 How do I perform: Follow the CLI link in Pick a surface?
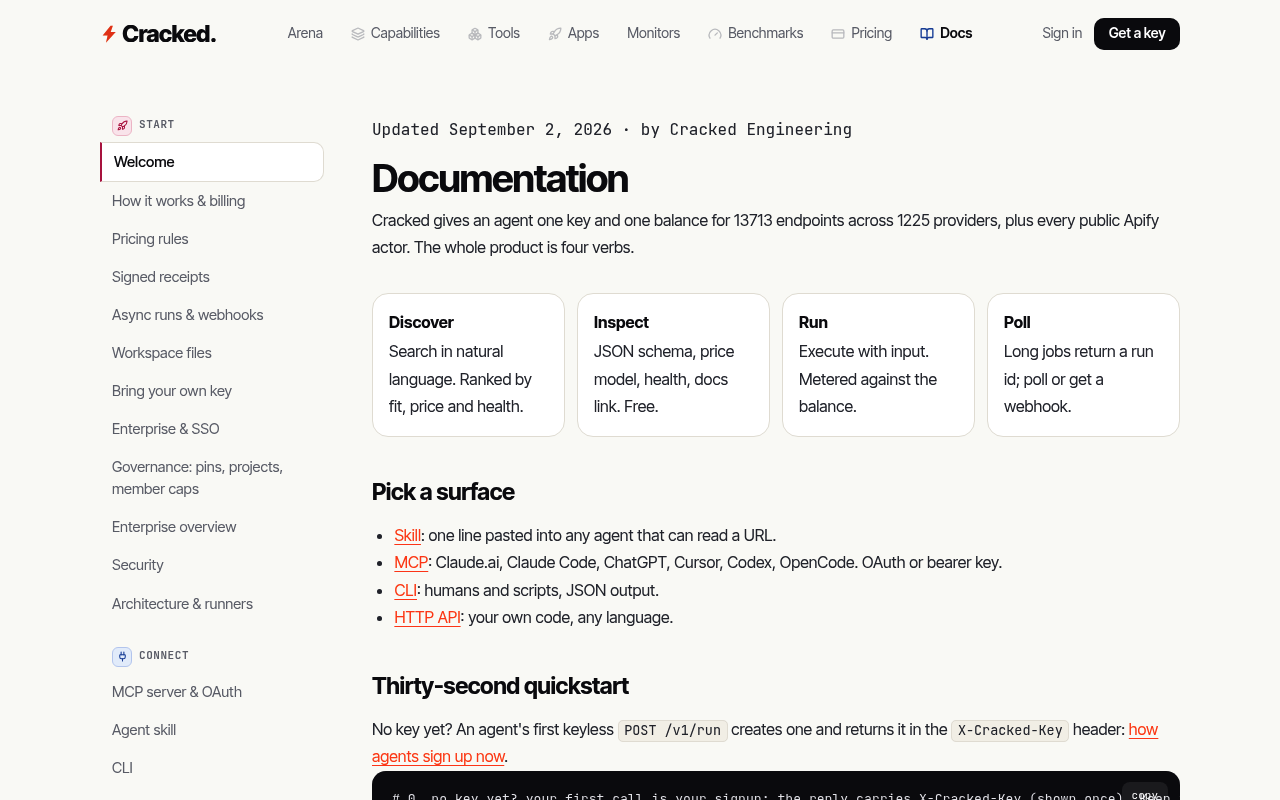pyautogui.click(x=405, y=590)
